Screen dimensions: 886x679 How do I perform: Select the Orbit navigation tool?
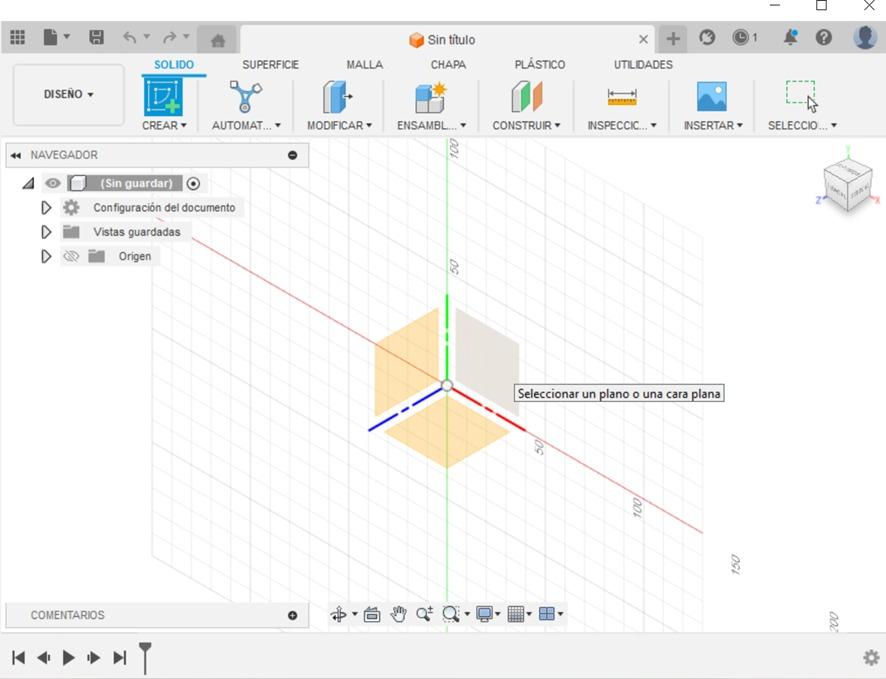tap(339, 614)
